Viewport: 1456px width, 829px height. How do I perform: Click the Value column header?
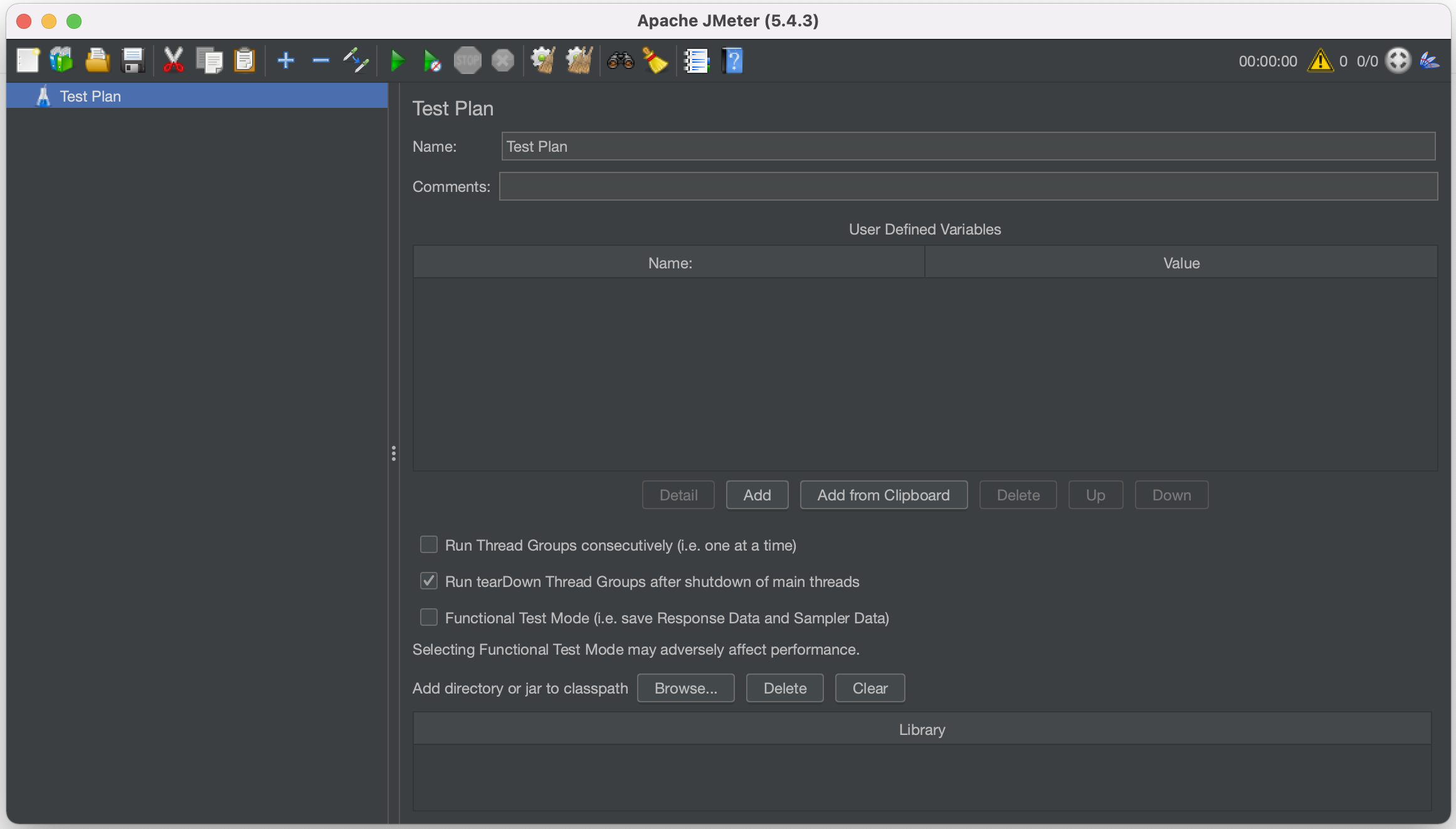point(1181,263)
